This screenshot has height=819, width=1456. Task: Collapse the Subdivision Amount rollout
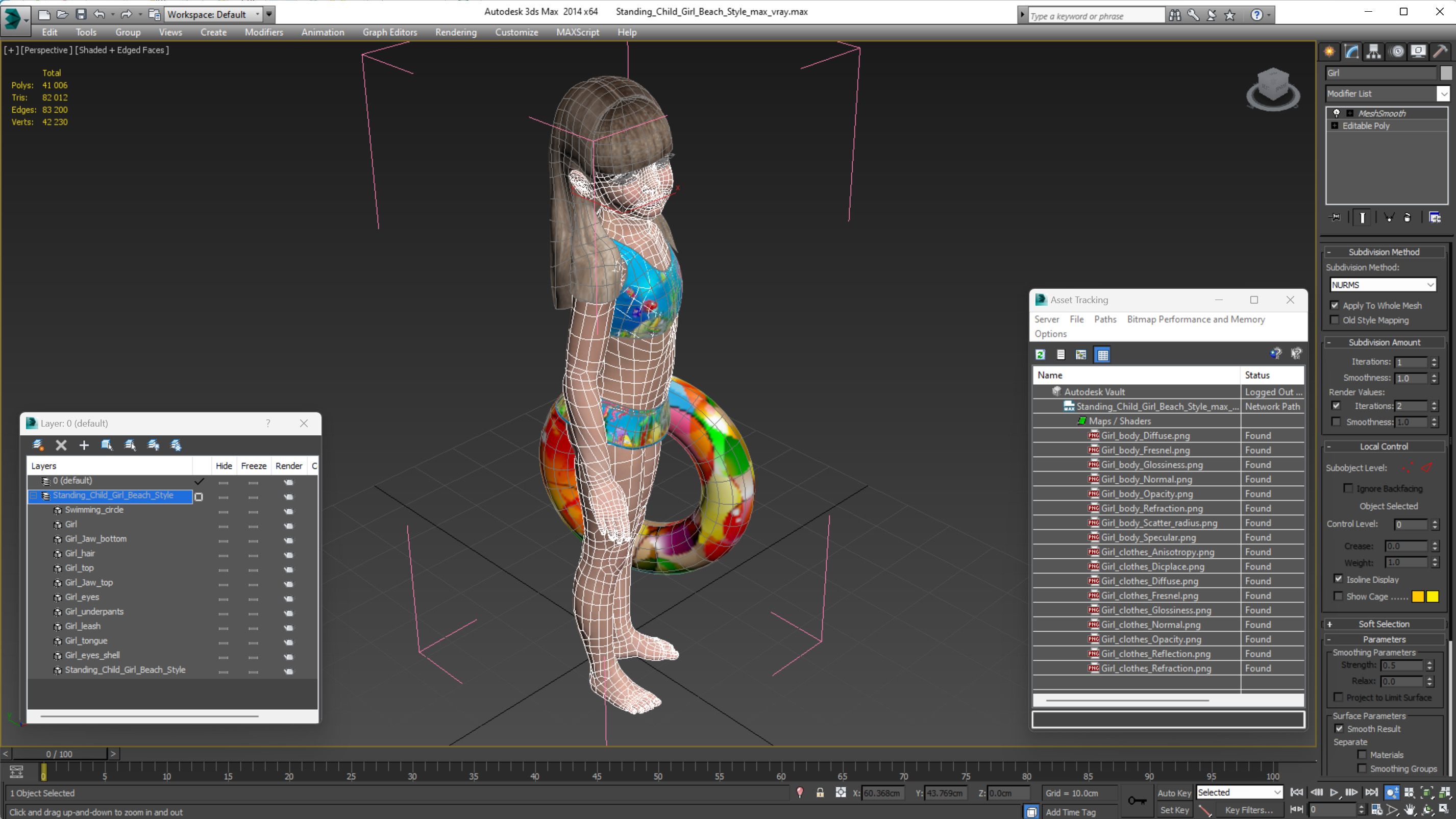pos(1383,342)
